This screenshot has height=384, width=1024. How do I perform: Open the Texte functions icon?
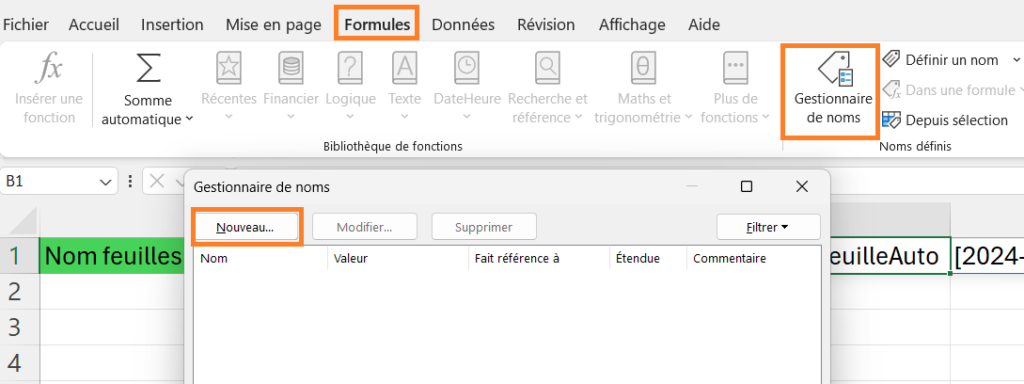coord(404,68)
